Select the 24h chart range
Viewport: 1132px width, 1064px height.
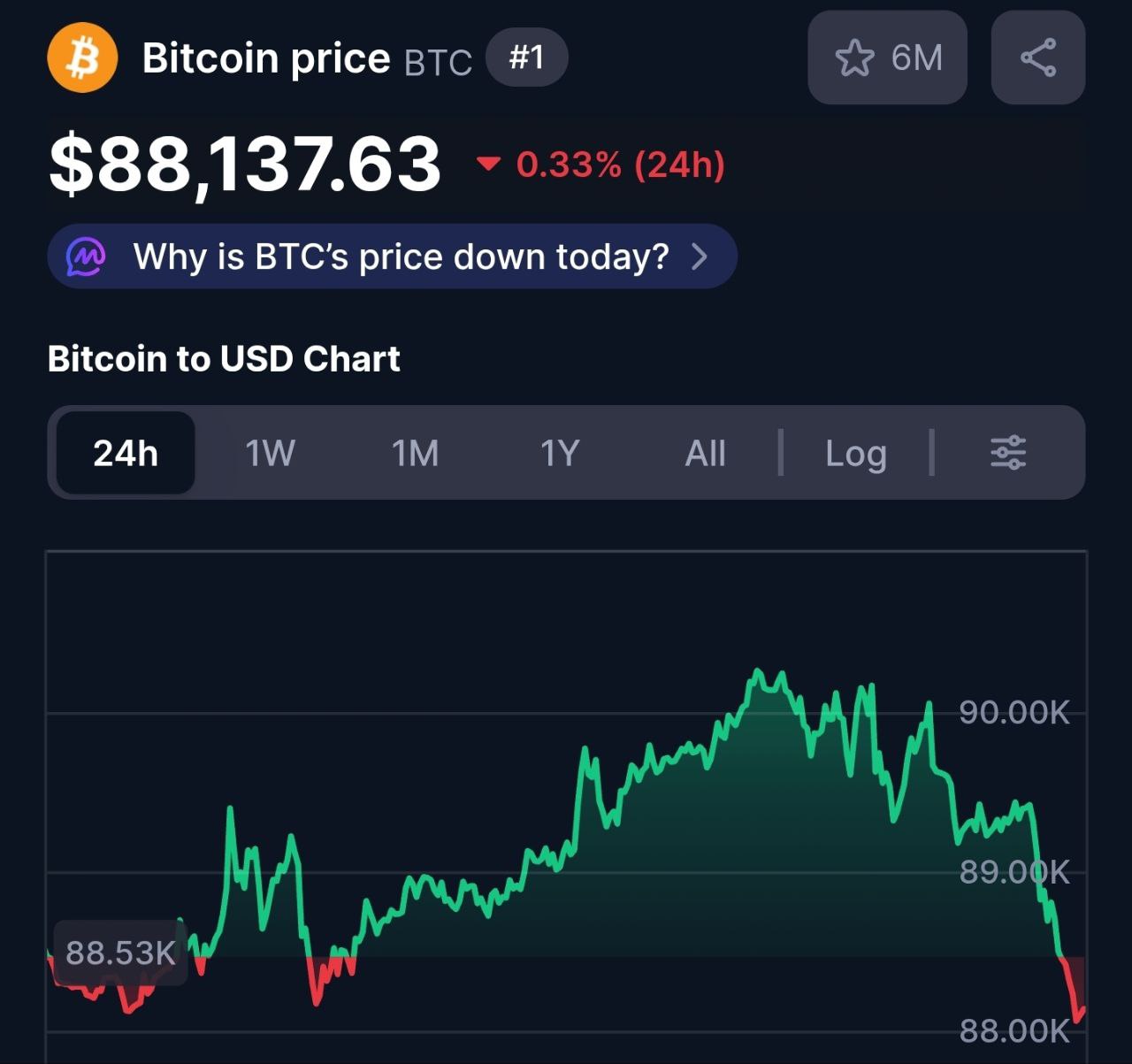click(x=126, y=453)
